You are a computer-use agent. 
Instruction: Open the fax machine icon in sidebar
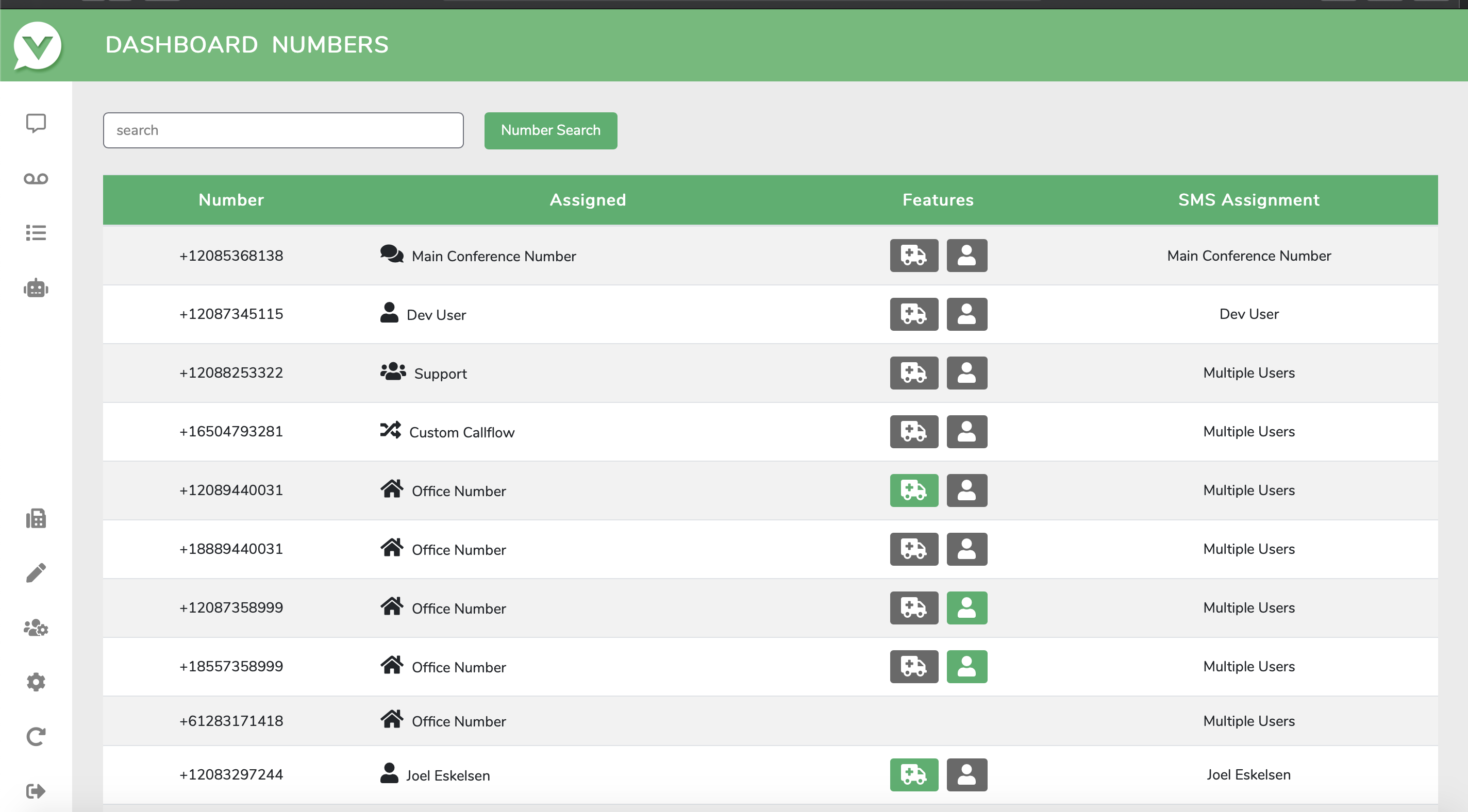click(x=36, y=518)
